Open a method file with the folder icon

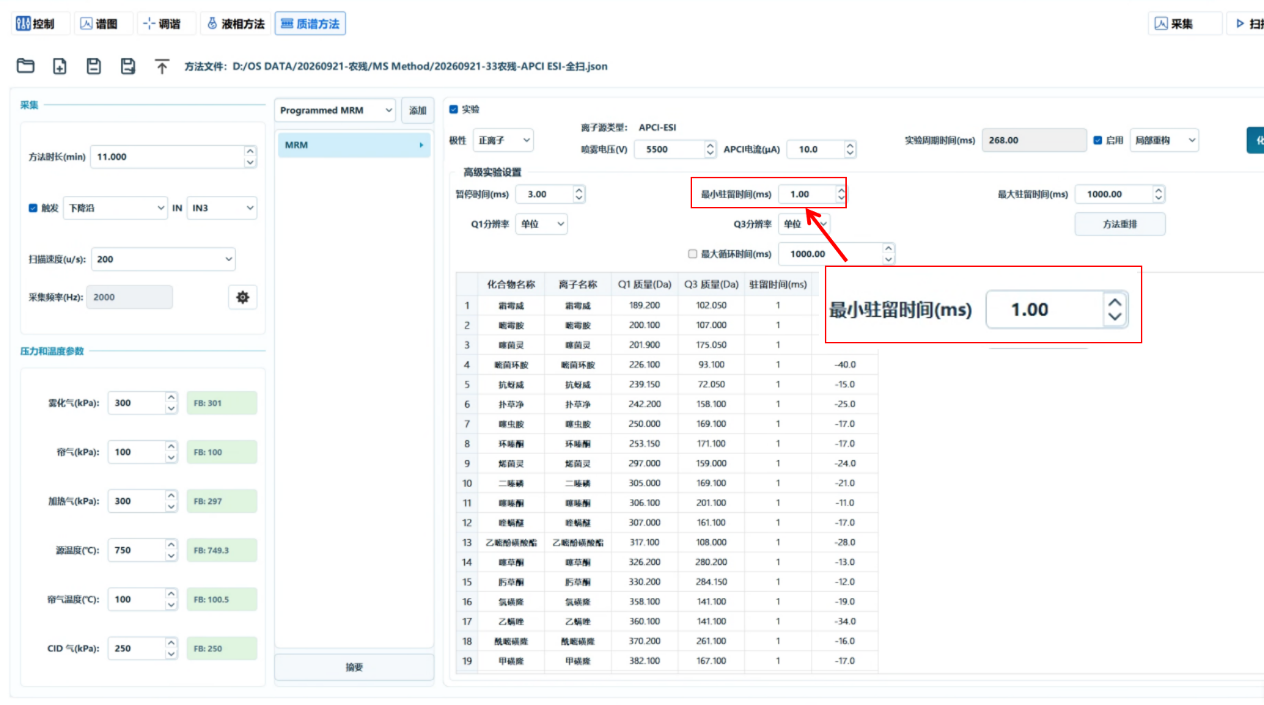tap(26, 66)
